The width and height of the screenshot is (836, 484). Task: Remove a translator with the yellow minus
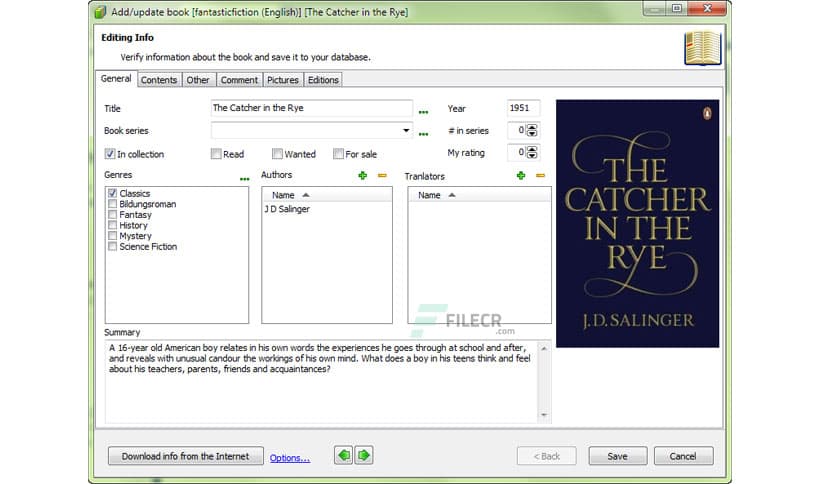coord(541,175)
